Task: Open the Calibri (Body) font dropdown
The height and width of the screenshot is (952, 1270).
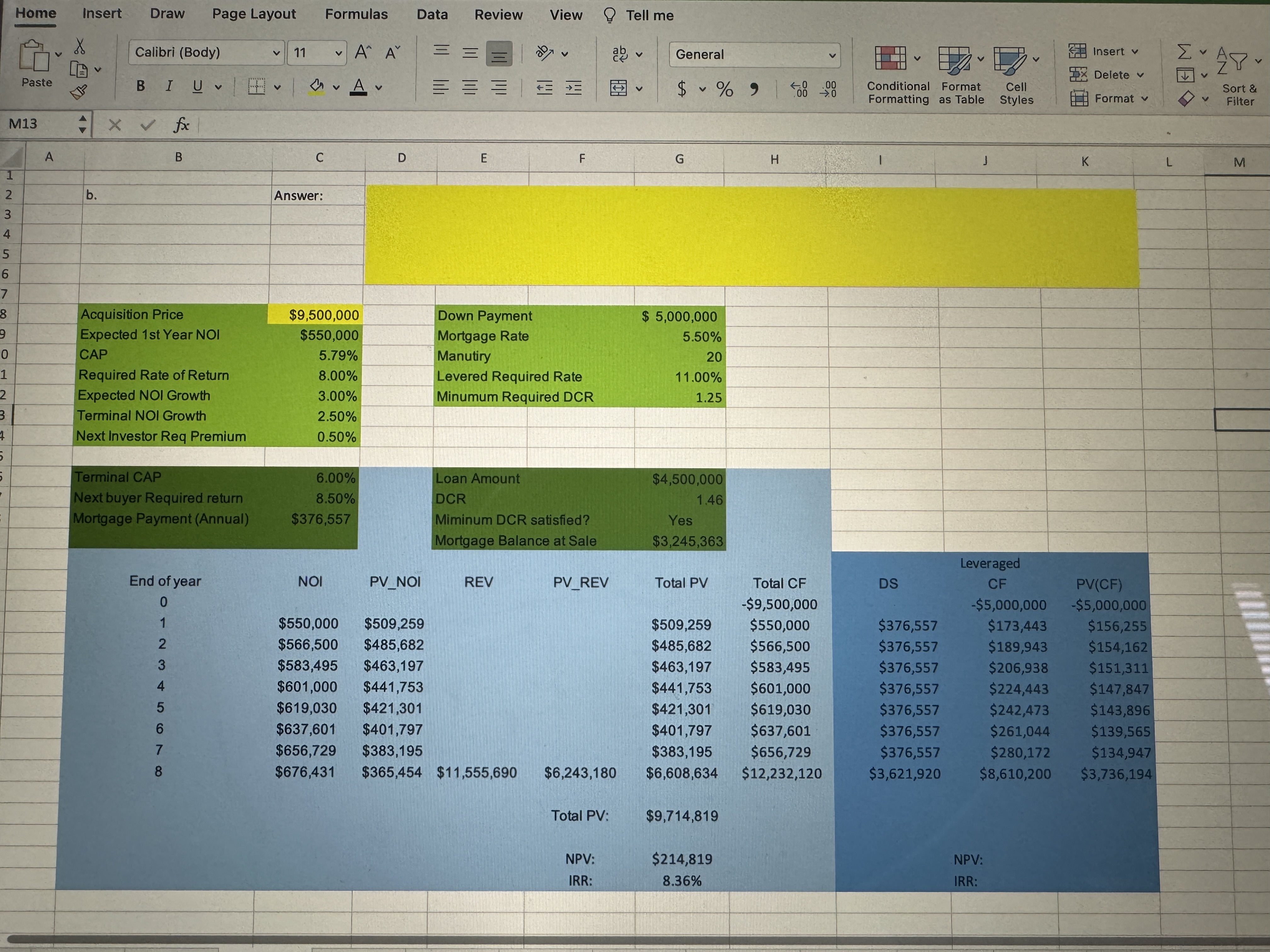Action: coord(276,53)
